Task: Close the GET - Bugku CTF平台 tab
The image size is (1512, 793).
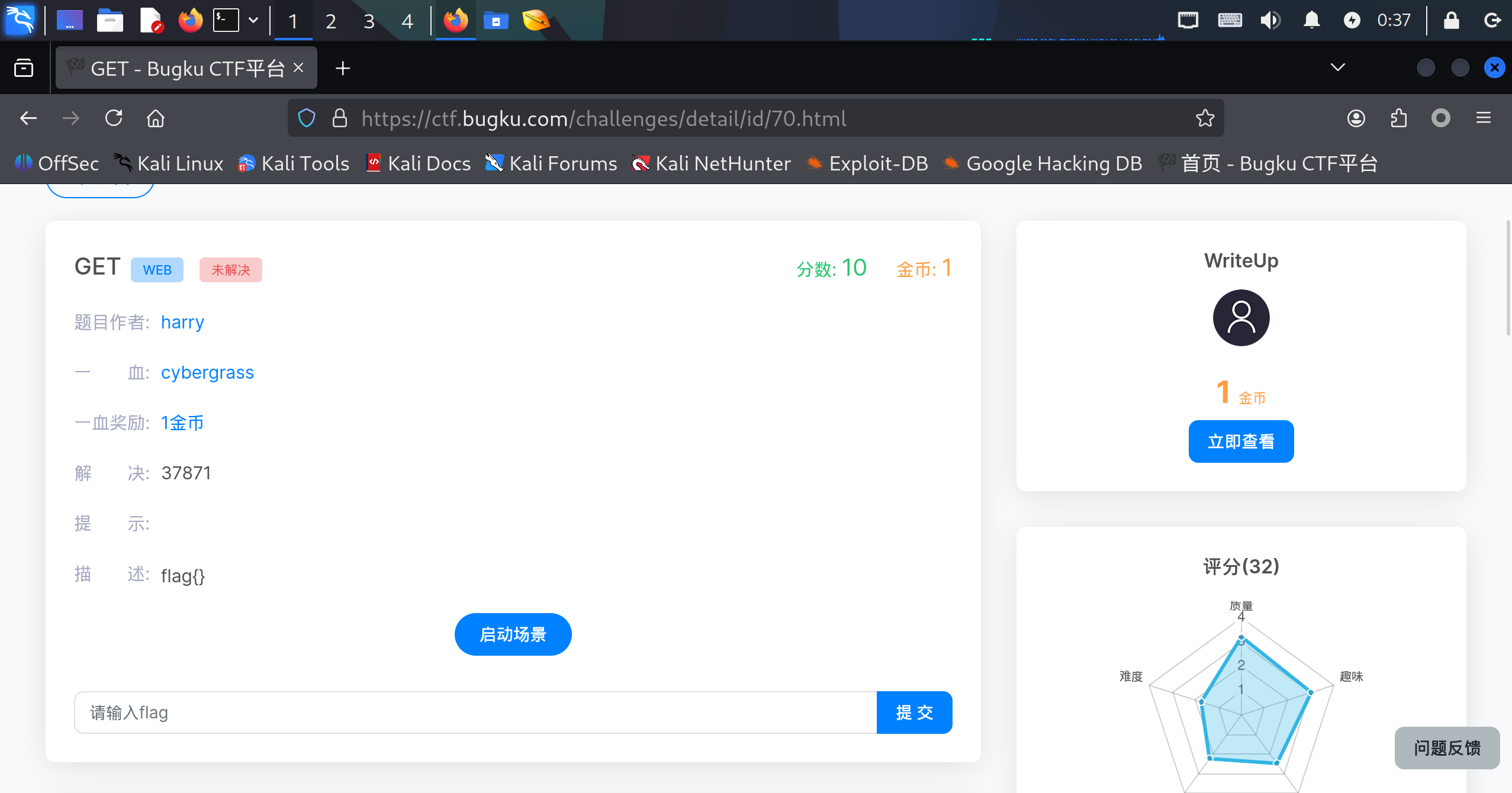Action: click(298, 67)
